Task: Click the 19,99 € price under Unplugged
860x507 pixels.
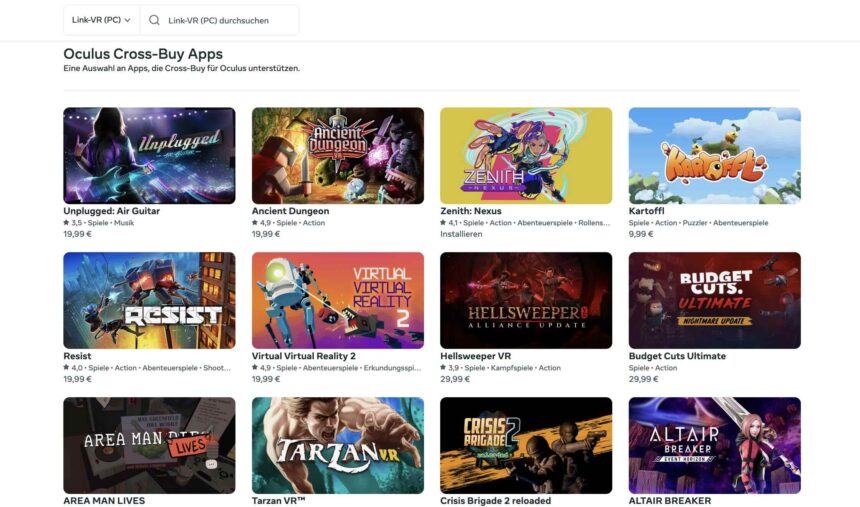Action: (77, 234)
